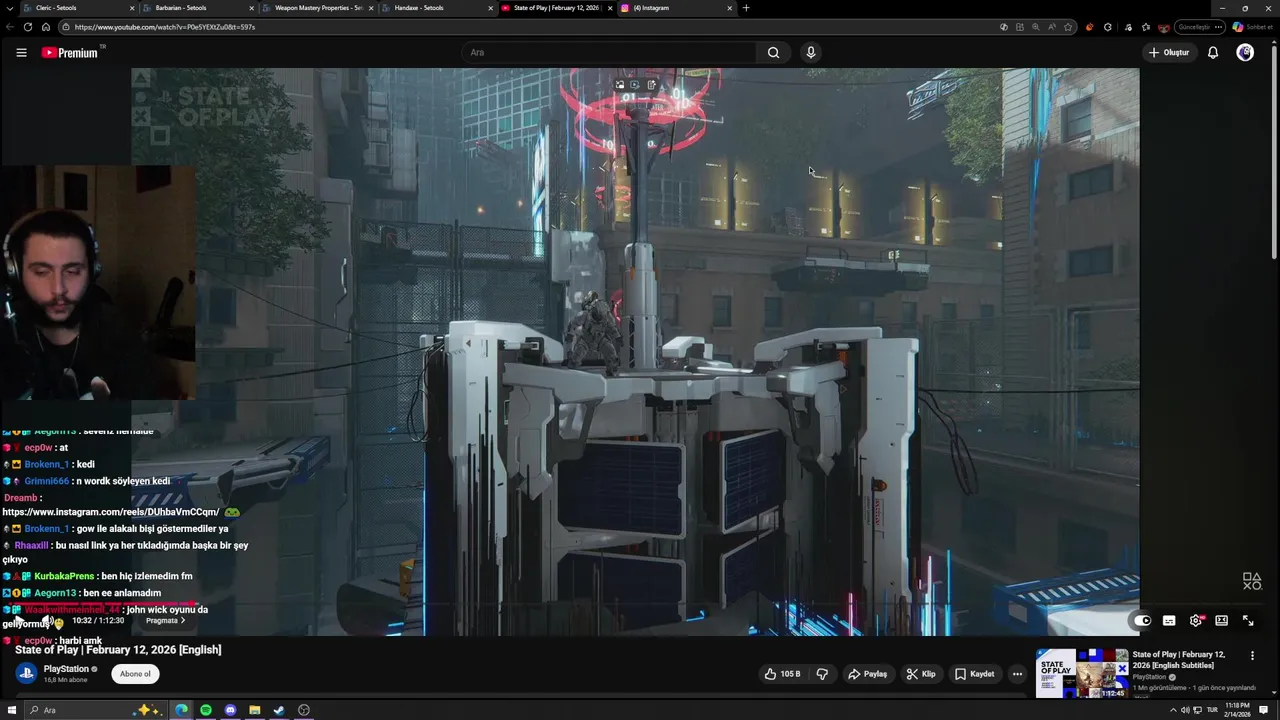Add page to favorites star icon

click(x=1068, y=27)
